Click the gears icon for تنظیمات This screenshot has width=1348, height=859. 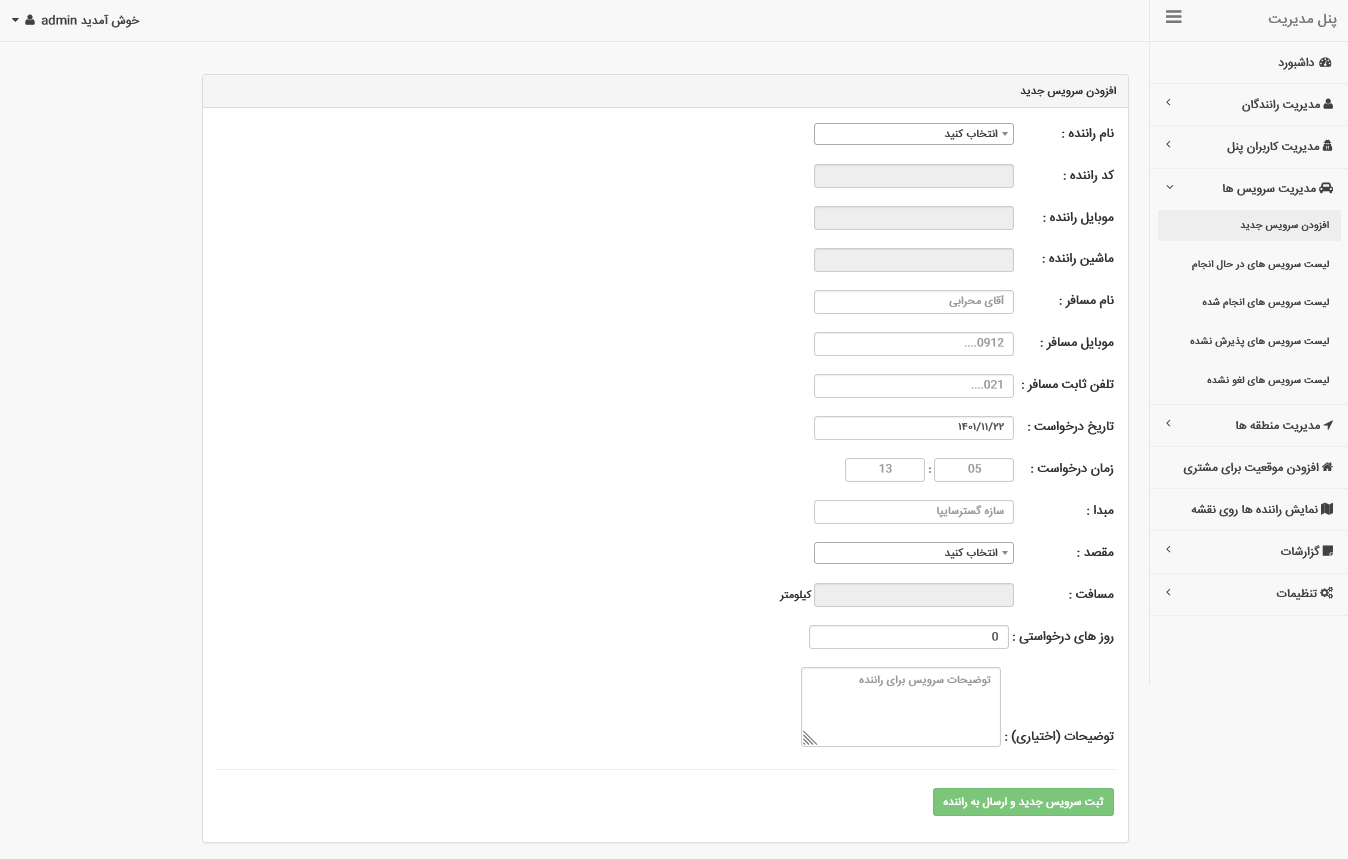(x=1326, y=593)
